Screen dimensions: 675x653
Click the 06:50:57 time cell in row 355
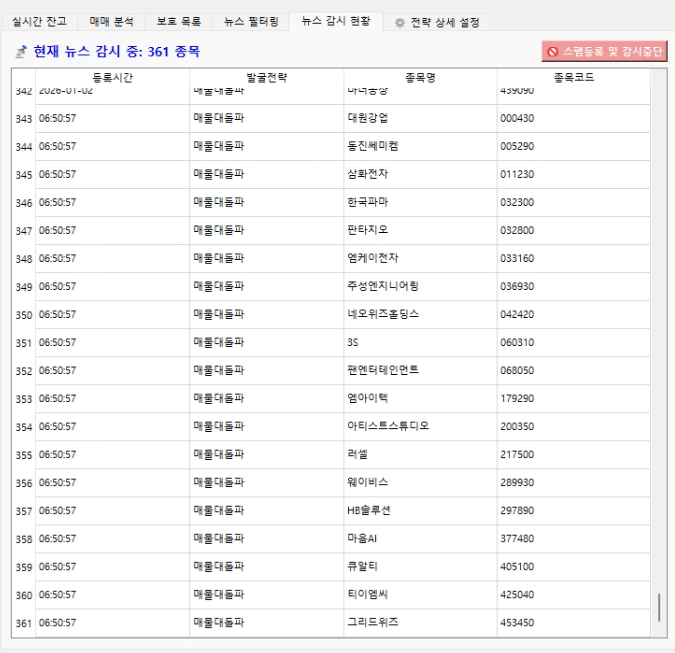pyautogui.click(x=112, y=455)
